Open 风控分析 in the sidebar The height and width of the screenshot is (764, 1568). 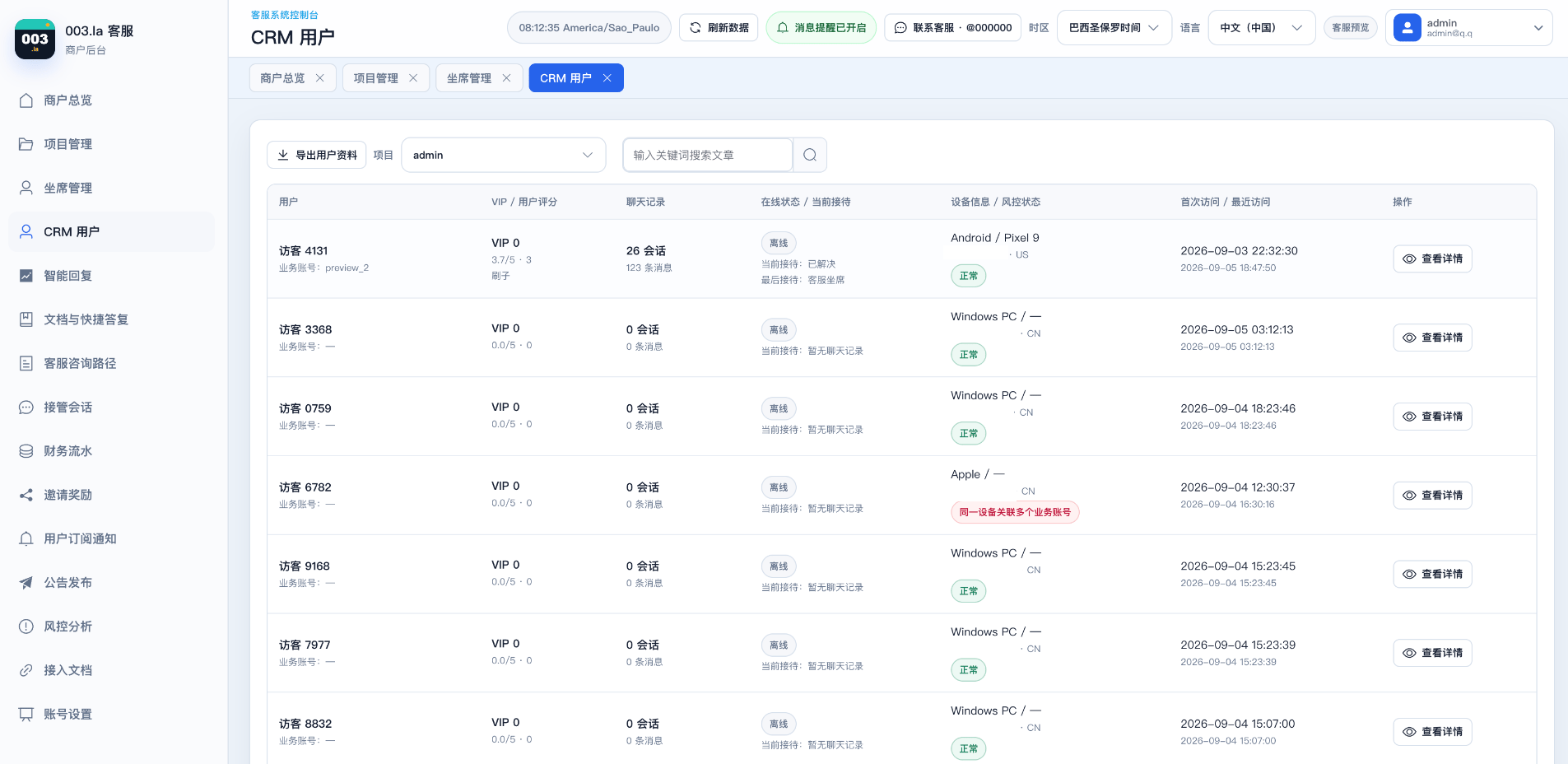pyautogui.click(x=111, y=627)
